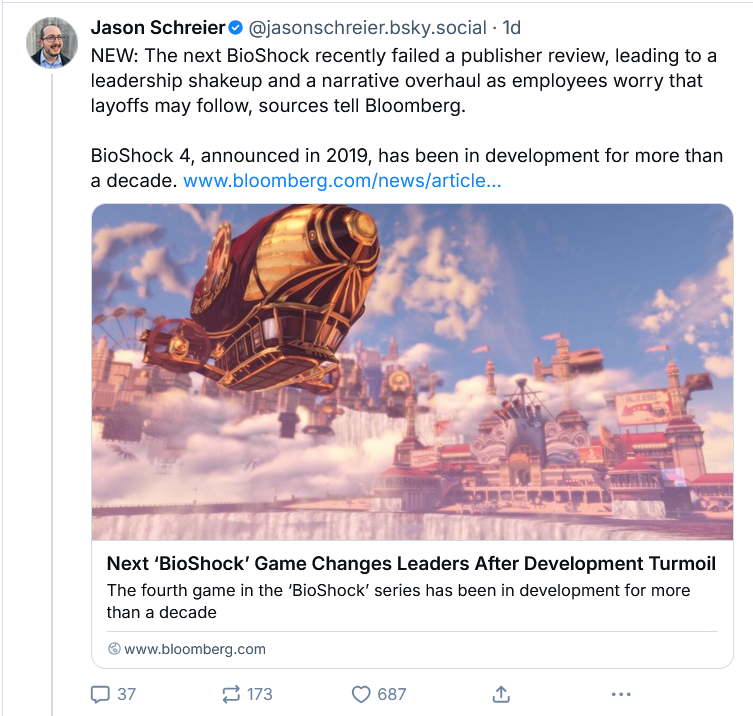Click the card description about fourth game

[398, 601]
